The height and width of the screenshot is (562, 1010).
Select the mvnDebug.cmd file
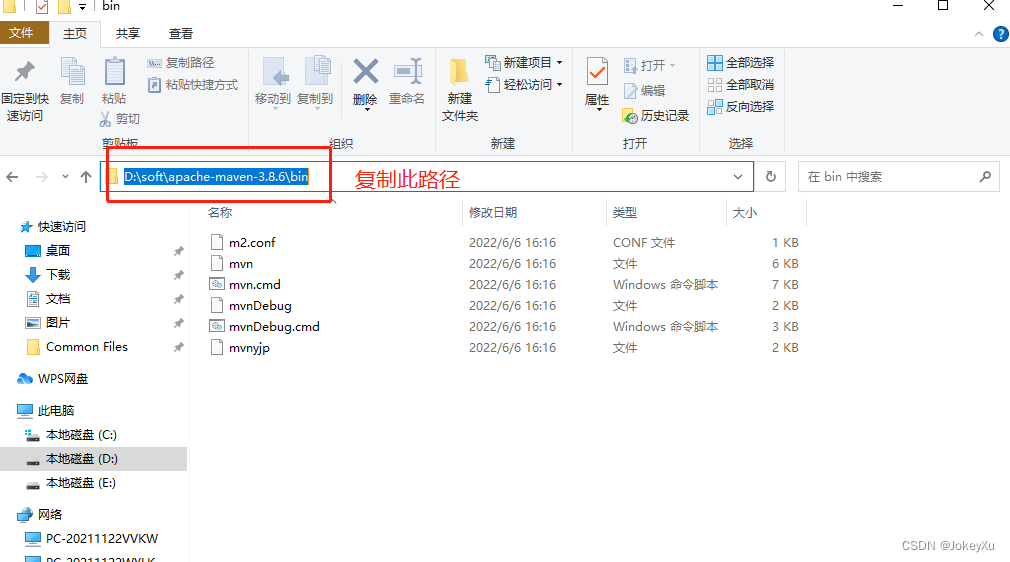coord(274,327)
